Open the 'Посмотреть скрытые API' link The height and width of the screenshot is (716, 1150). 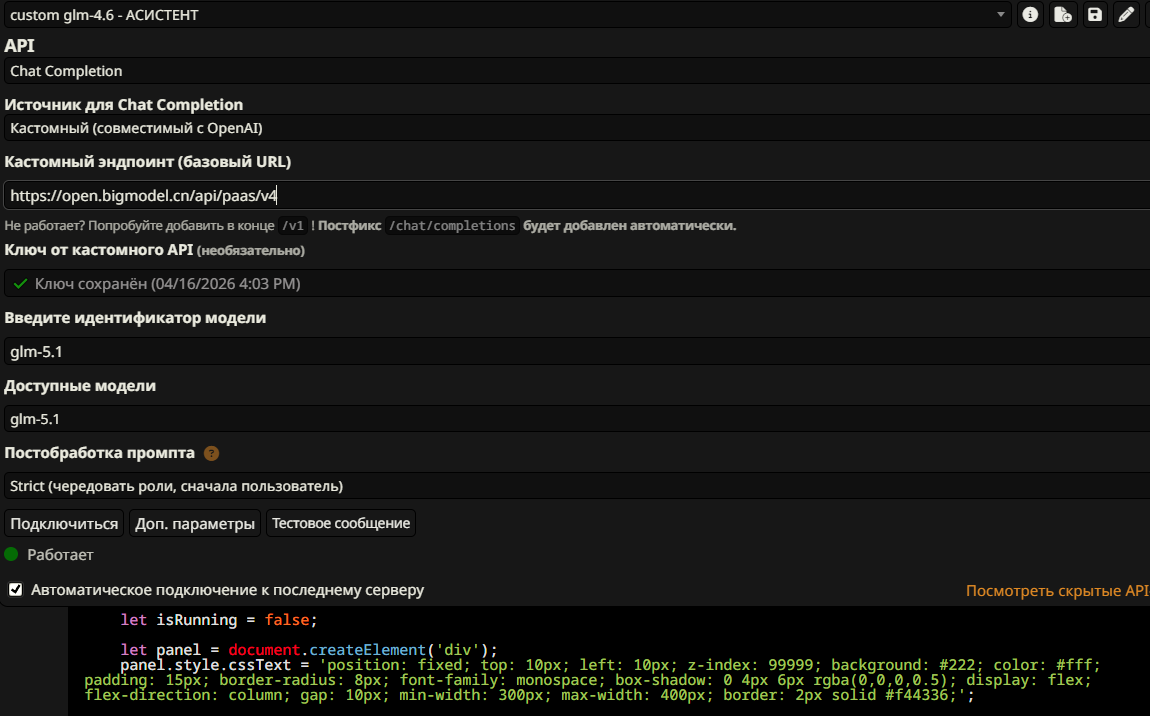tap(1058, 591)
